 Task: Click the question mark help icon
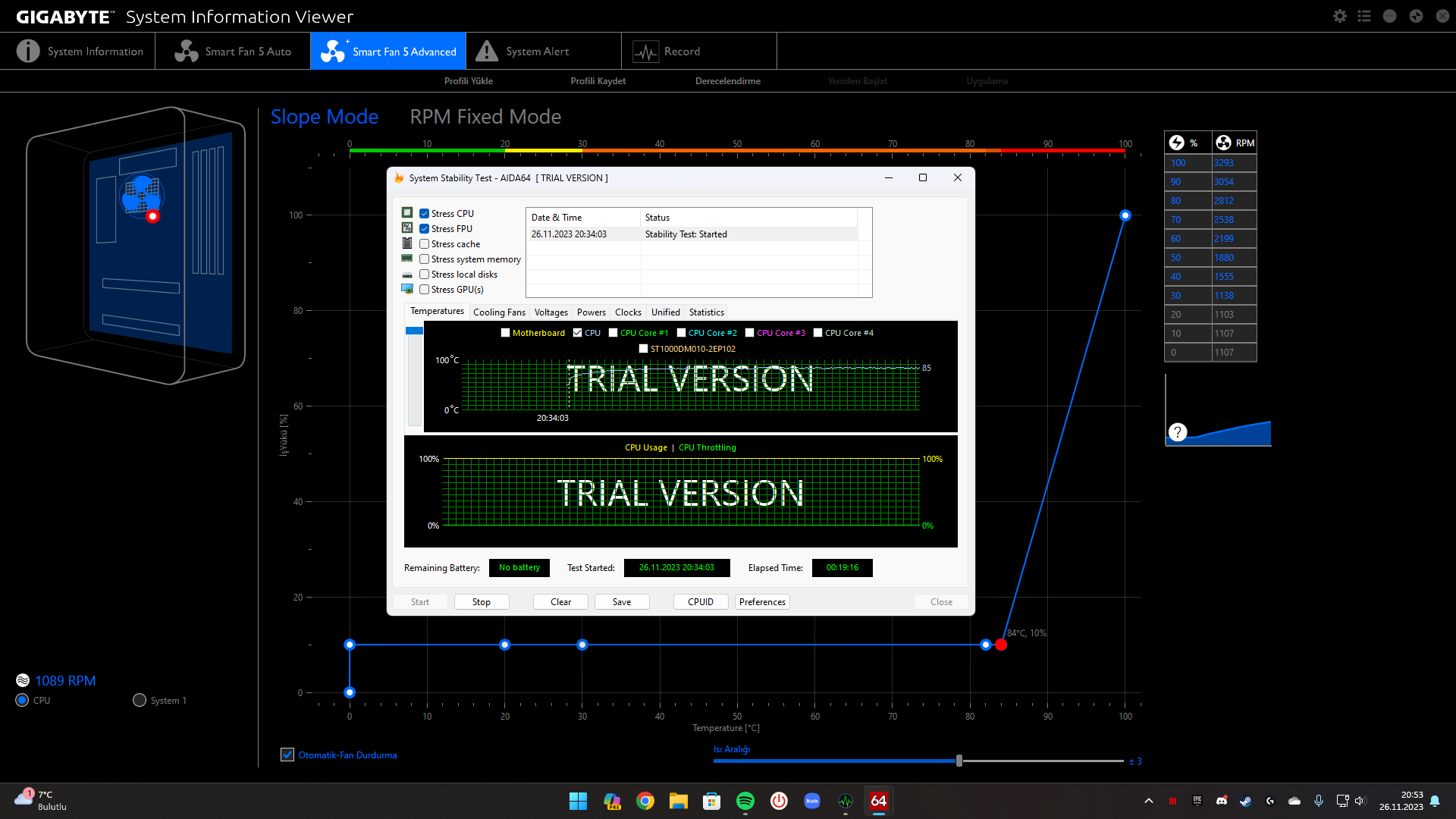pos(1177,432)
